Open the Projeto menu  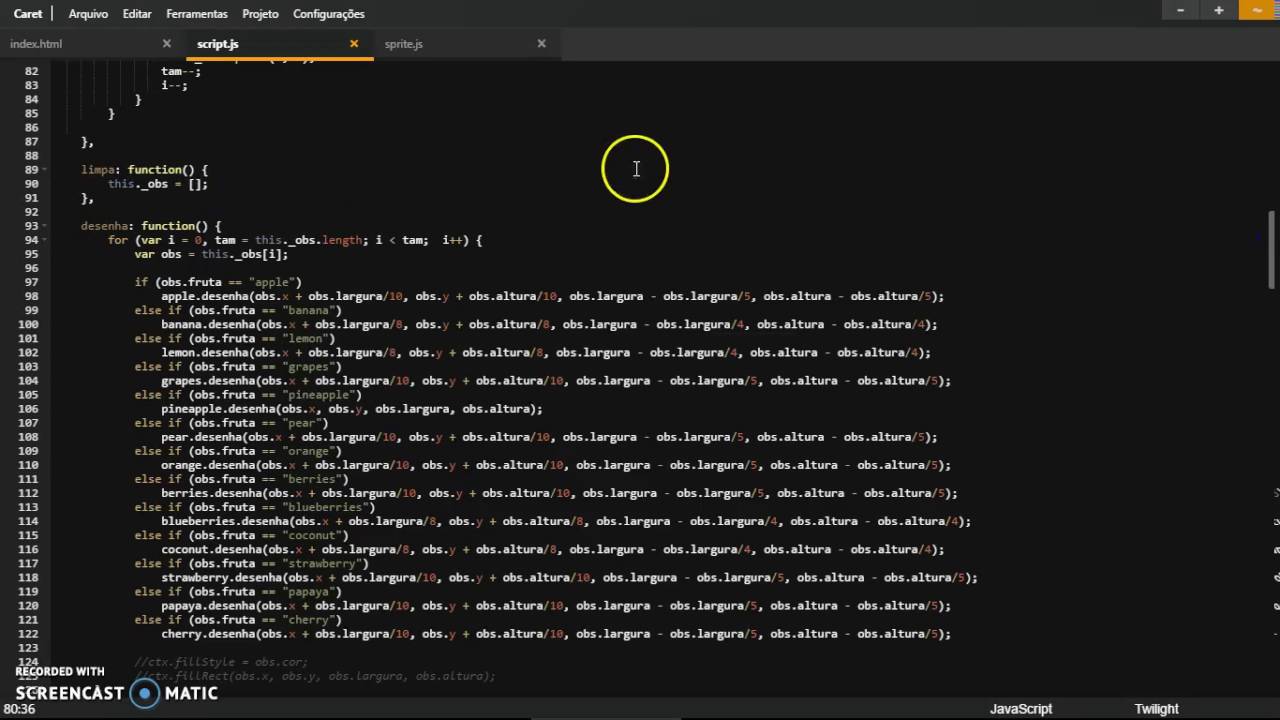pyautogui.click(x=260, y=14)
